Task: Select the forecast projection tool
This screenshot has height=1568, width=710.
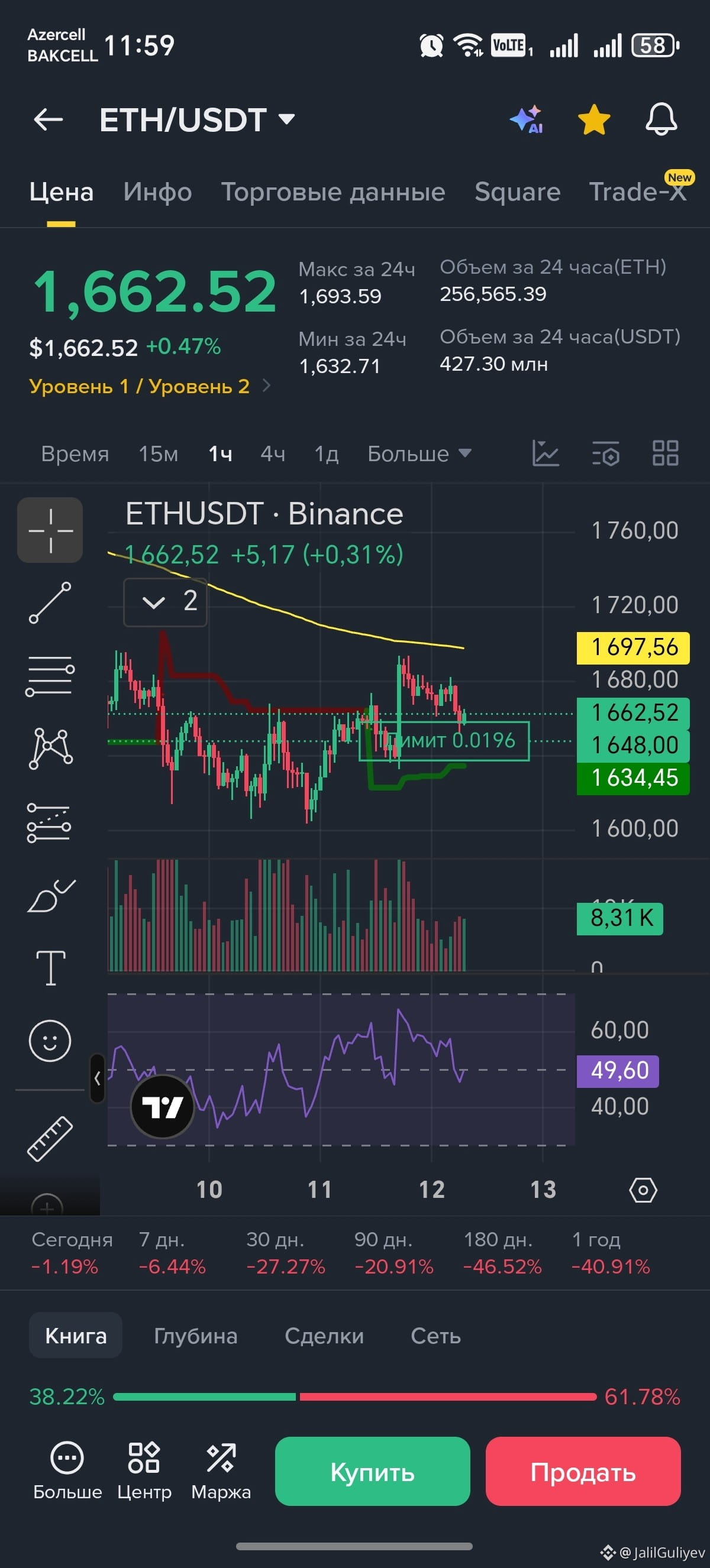Action: click(x=50, y=823)
